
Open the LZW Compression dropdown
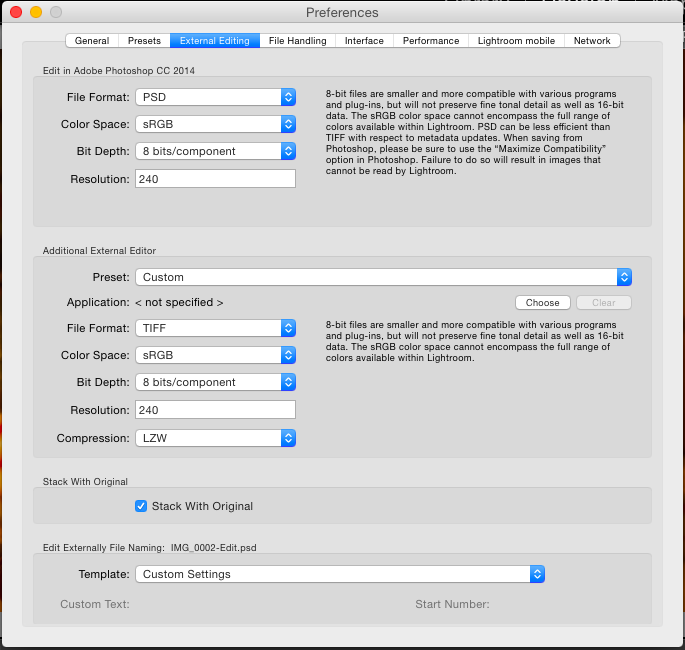click(x=215, y=438)
